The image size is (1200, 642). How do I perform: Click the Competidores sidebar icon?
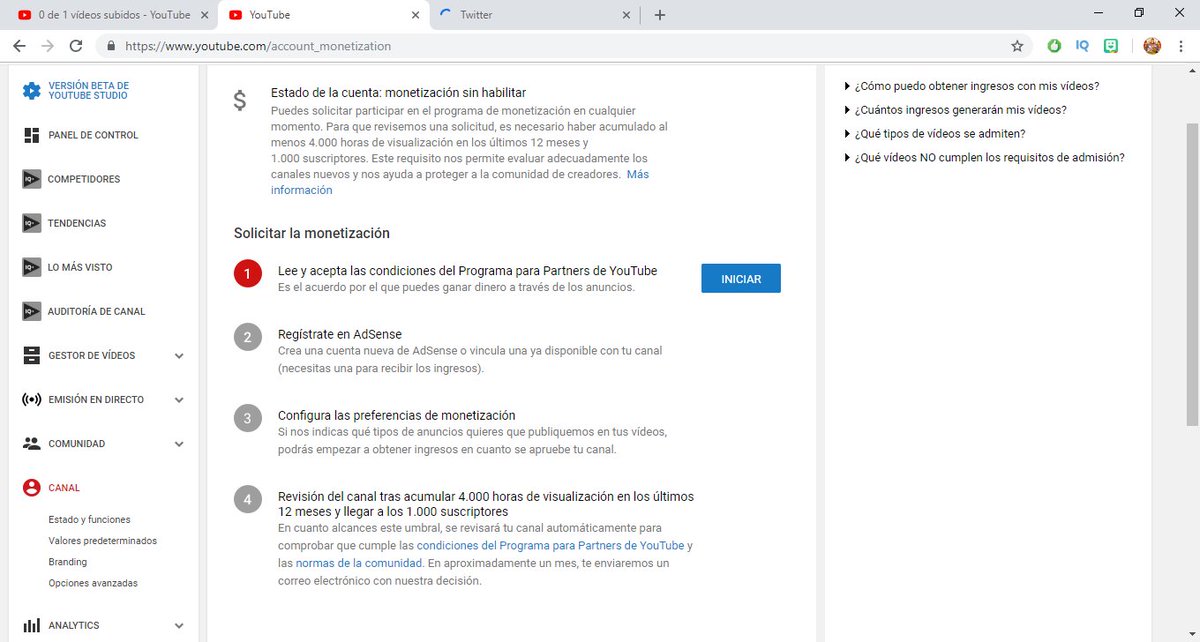pyautogui.click(x=31, y=179)
